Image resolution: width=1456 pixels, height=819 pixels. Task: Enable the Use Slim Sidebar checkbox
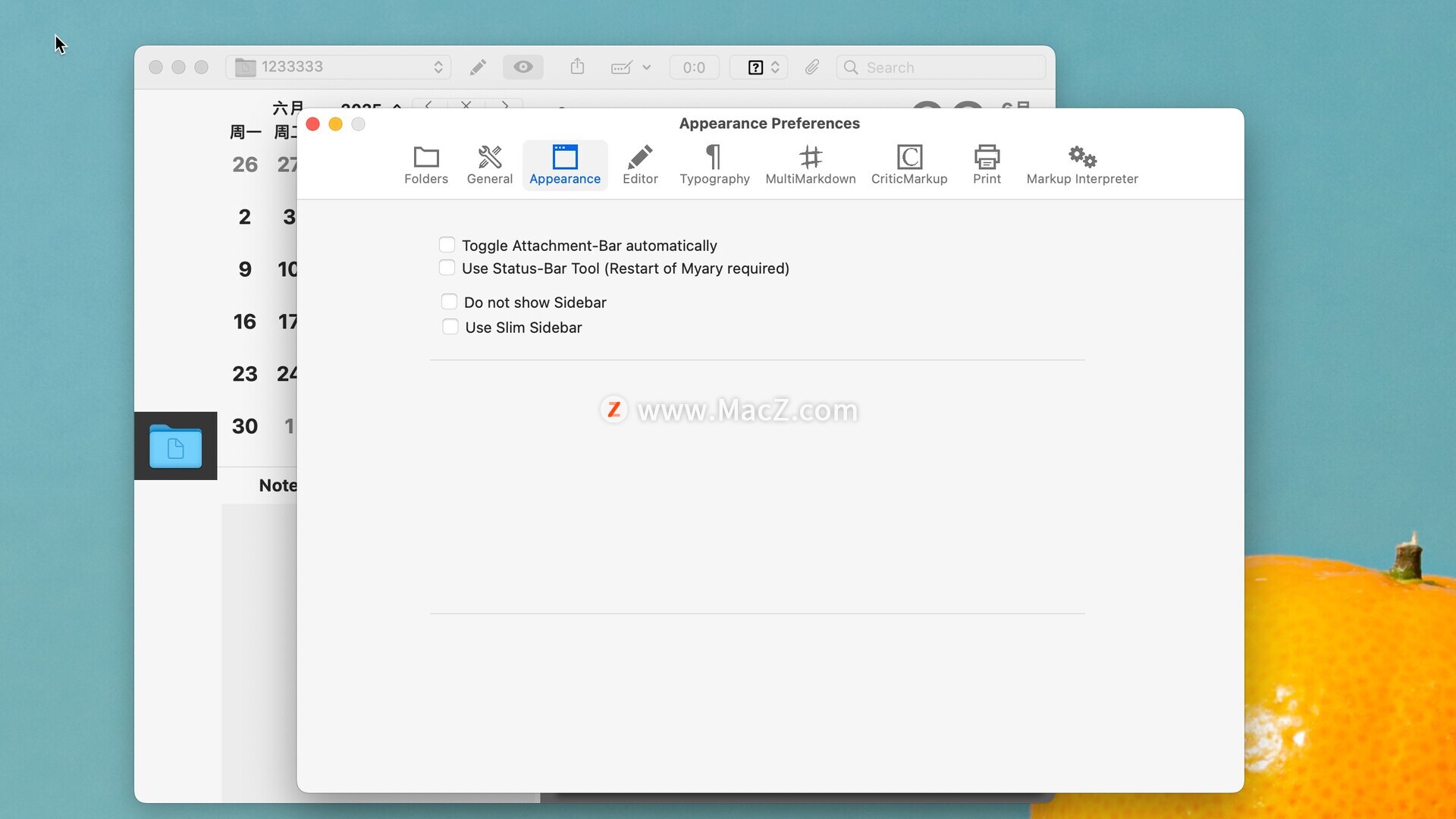pyautogui.click(x=450, y=327)
